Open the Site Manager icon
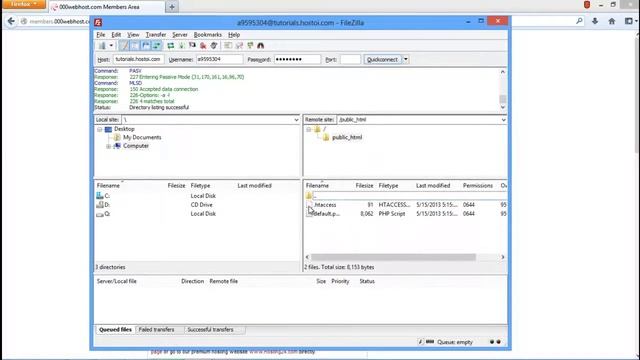 [102, 46]
